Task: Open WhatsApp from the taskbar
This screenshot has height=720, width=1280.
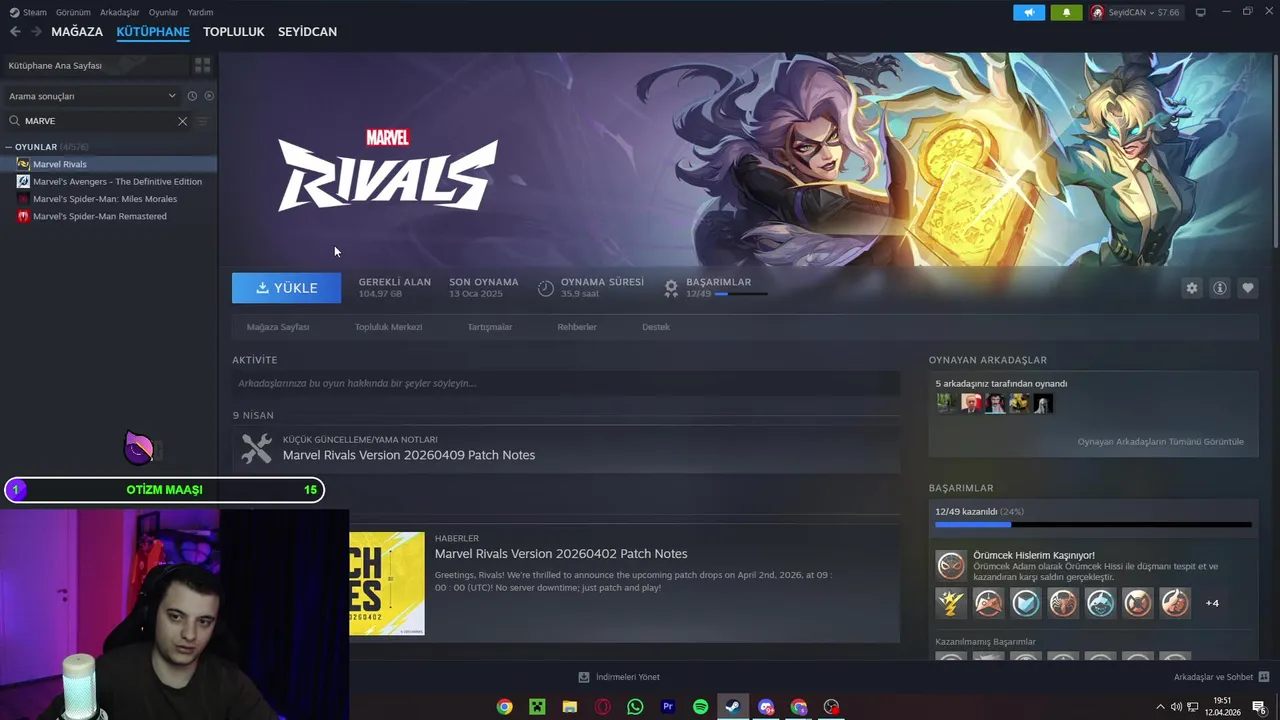Action: [x=635, y=707]
